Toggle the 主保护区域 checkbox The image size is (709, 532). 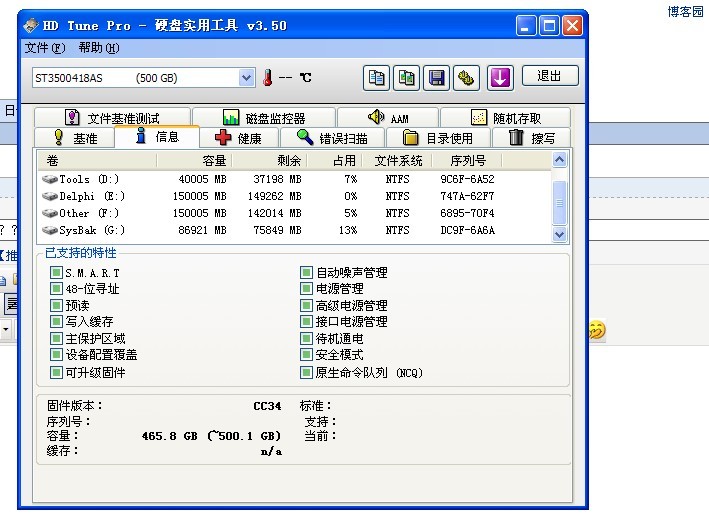[56, 339]
